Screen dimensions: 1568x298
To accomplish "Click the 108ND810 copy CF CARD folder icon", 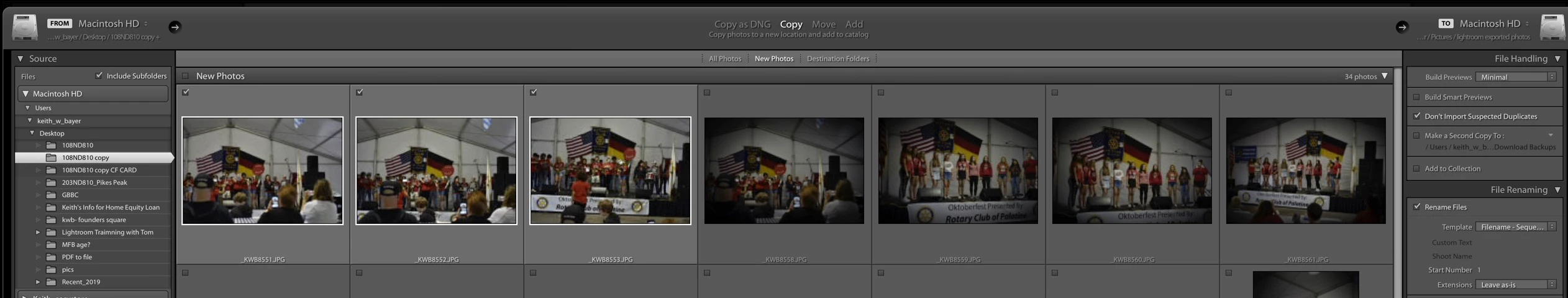I will [x=52, y=170].
